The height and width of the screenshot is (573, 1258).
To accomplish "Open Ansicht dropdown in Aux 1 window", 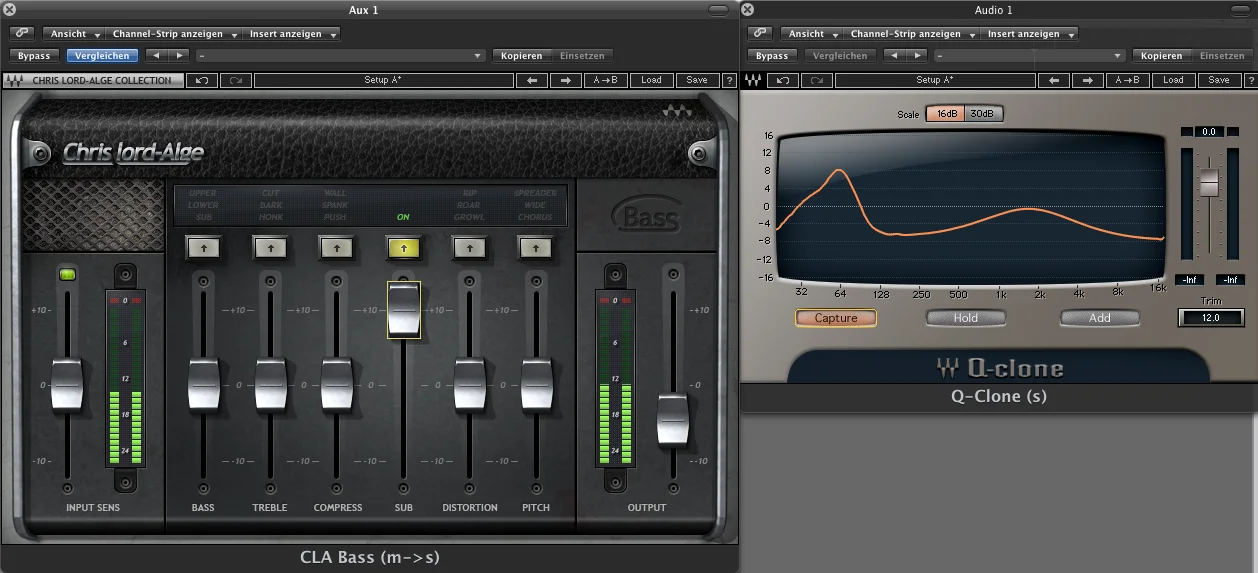I will pos(74,33).
